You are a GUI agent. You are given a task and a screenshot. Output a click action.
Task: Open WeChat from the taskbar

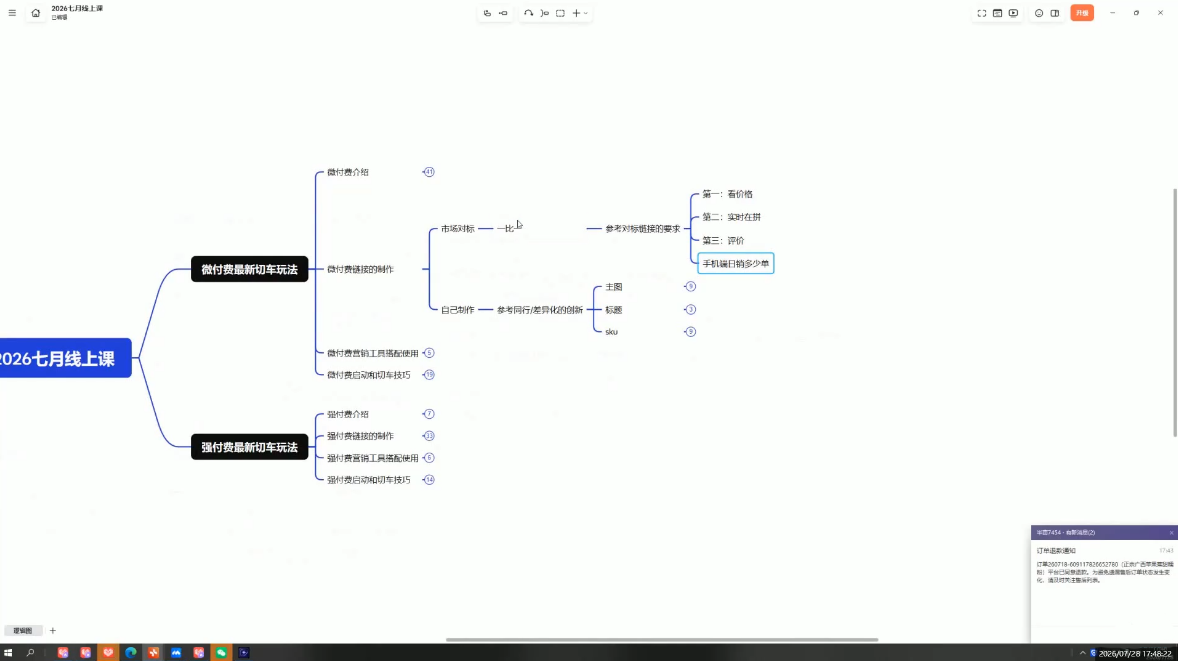221,653
